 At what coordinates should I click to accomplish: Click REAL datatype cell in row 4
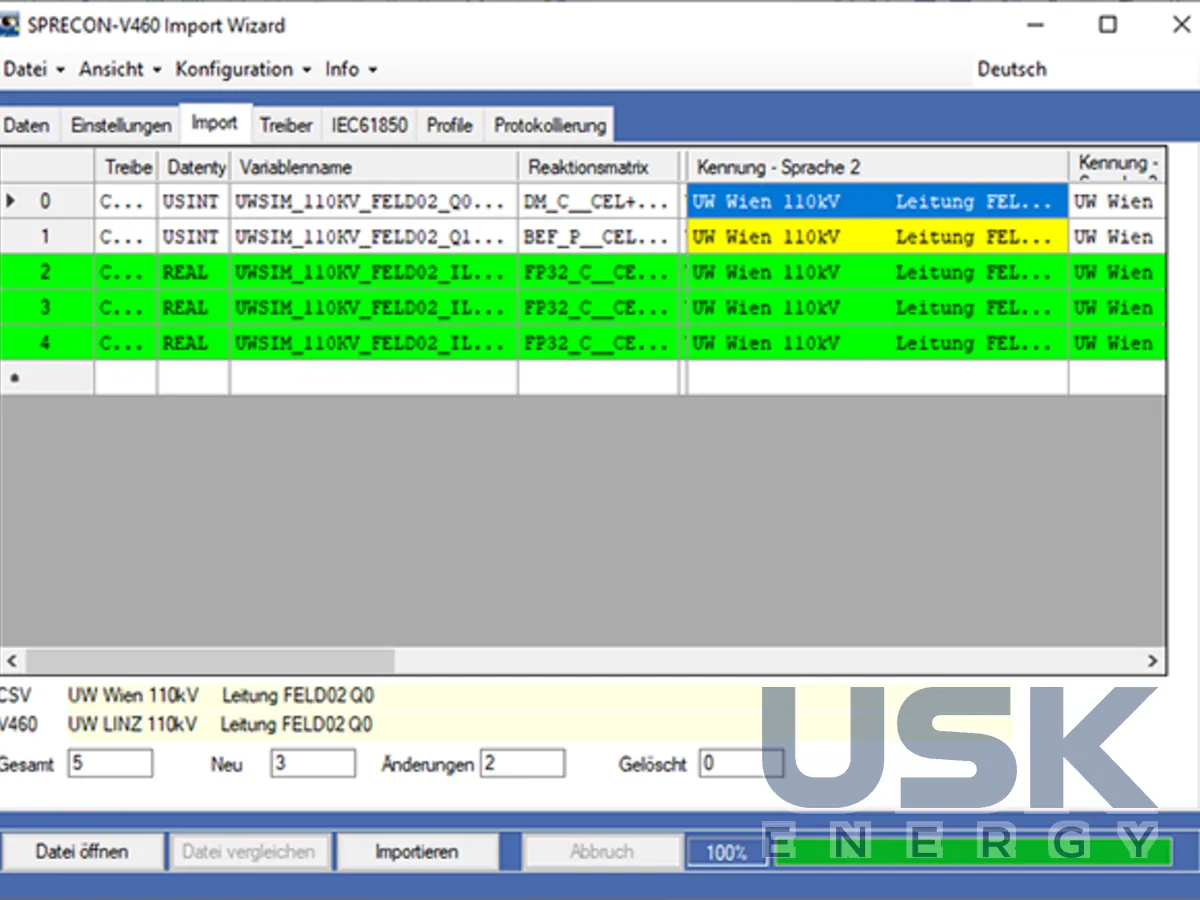(x=194, y=343)
